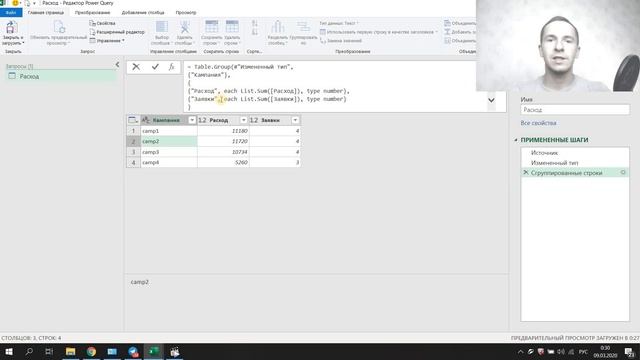Screen dimensions: 640x360
Task: Select row number 3 header
Action: pyautogui.click(x=133, y=152)
